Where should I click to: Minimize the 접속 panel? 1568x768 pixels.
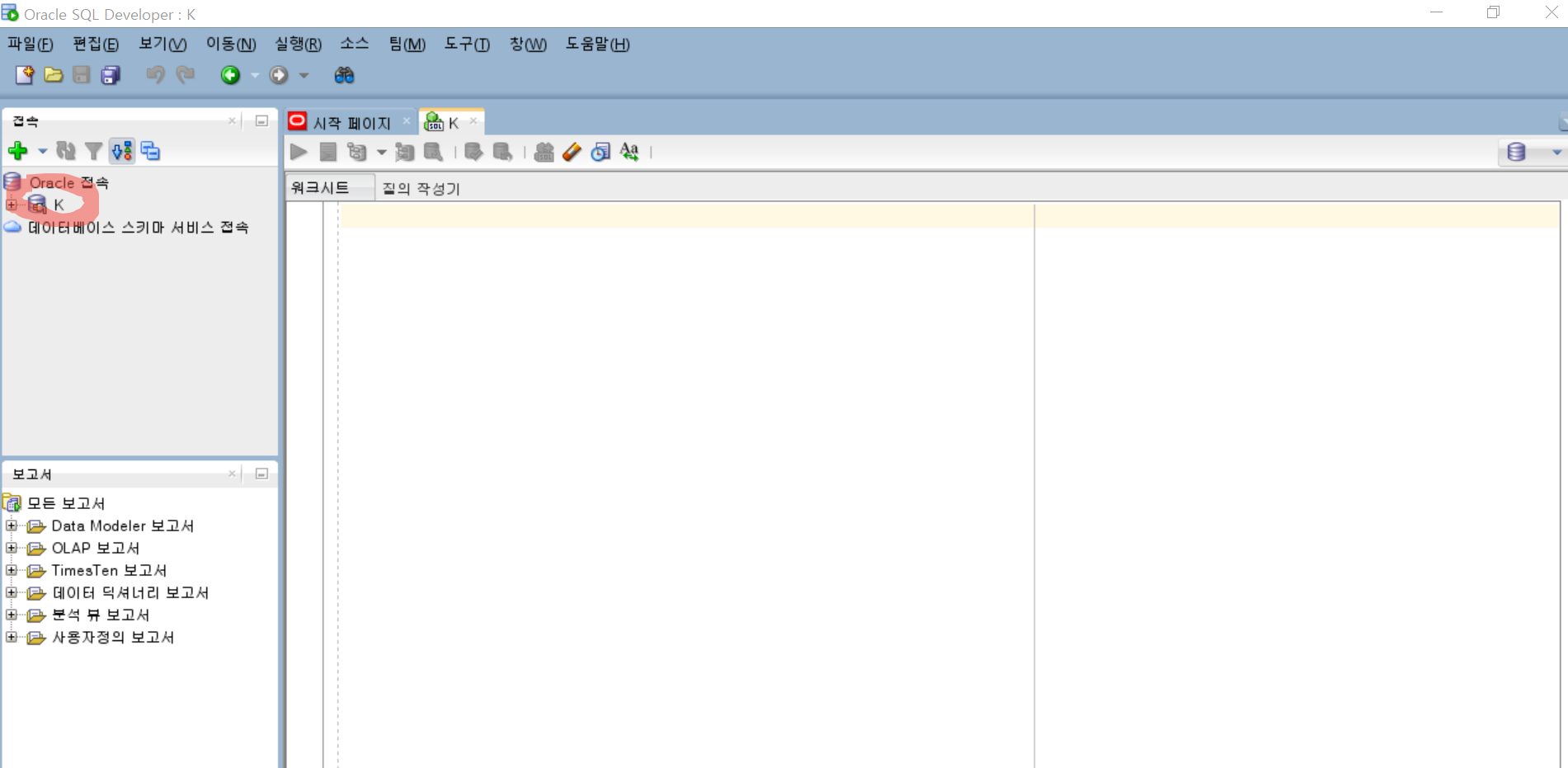point(261,121)
